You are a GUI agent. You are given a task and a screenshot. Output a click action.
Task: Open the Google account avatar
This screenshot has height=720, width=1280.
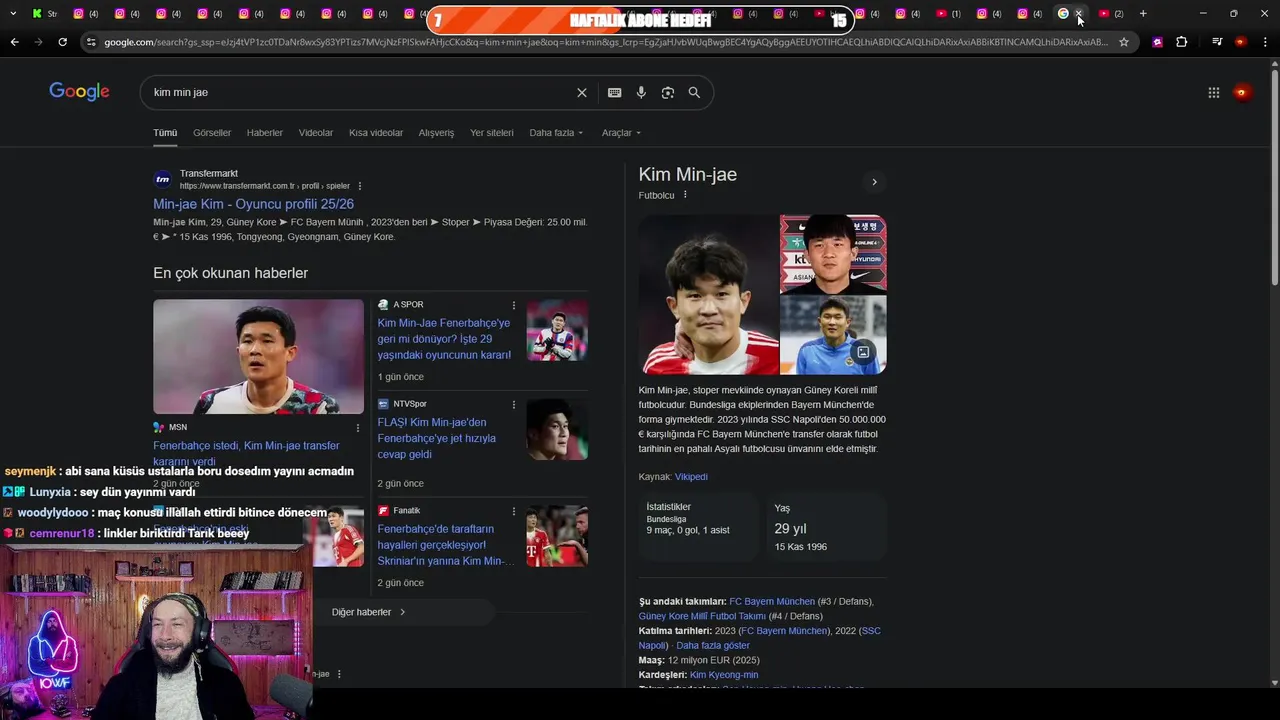1242,92
